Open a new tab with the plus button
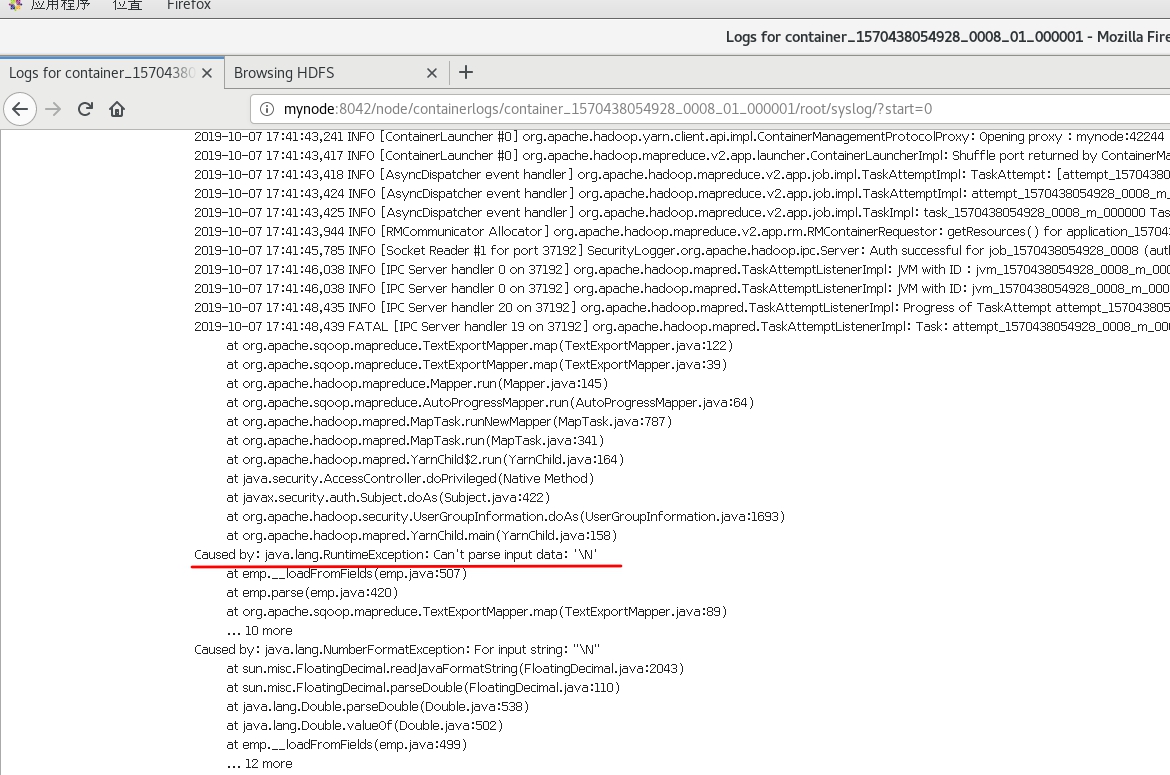 click(x=465, y=72)
